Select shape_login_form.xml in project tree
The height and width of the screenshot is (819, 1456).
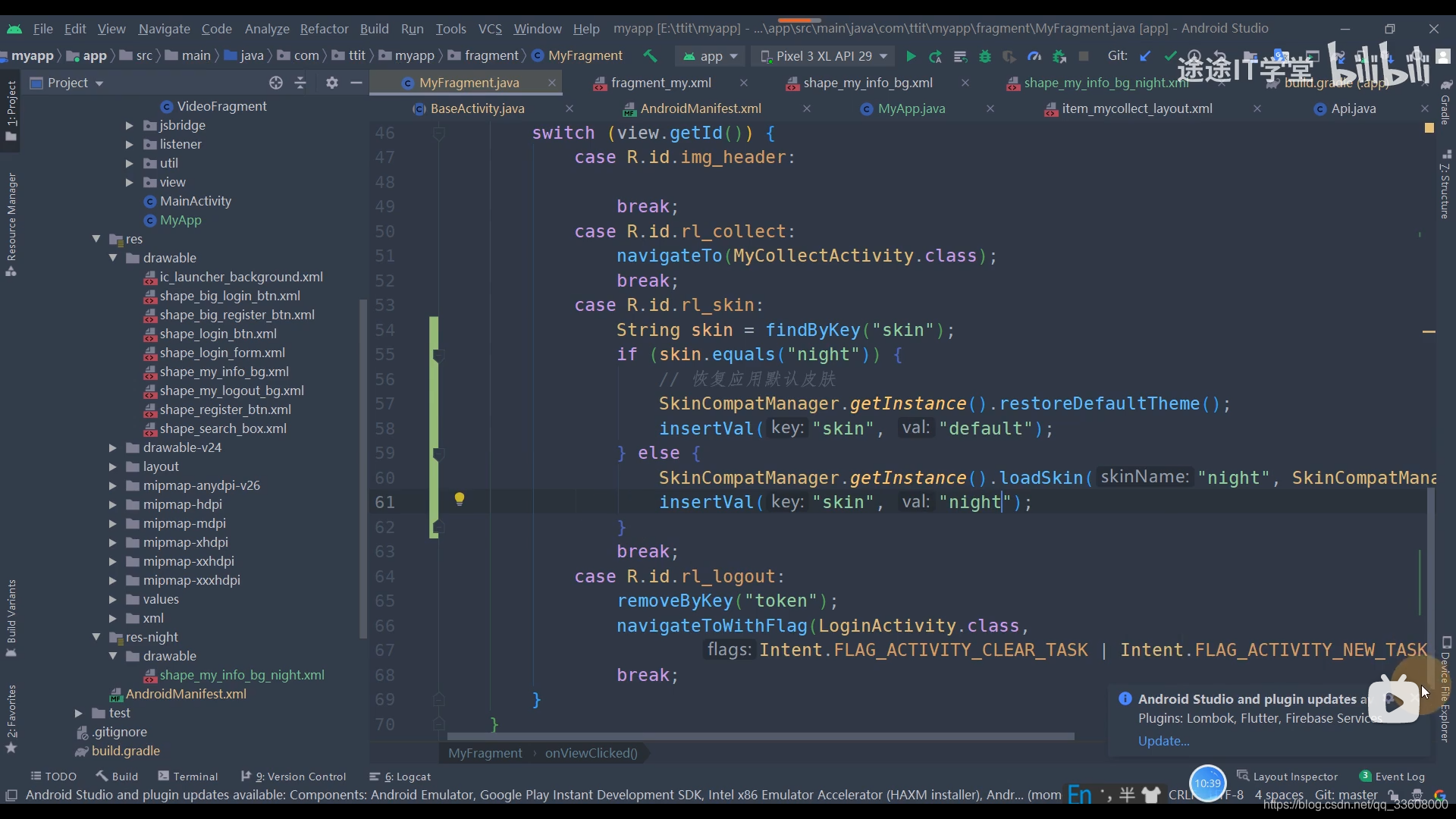pyautogui.click(x=222, y=353)
